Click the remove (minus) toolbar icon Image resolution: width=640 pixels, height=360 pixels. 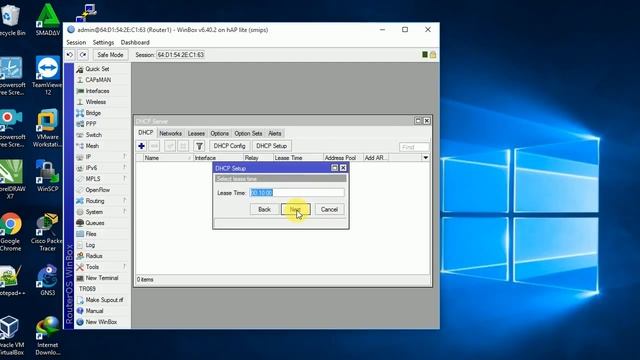(x=154, y=146)
